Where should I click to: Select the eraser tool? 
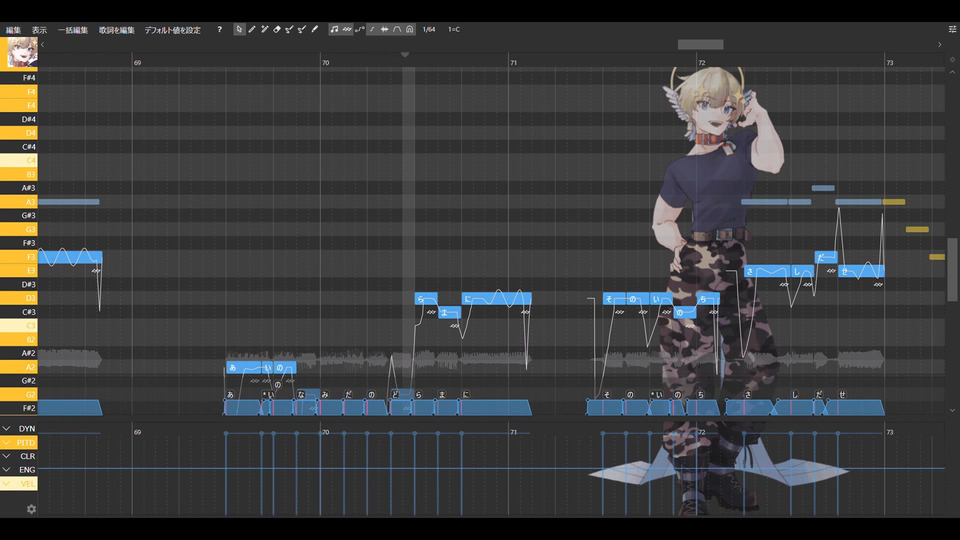(x=277, y=29)
